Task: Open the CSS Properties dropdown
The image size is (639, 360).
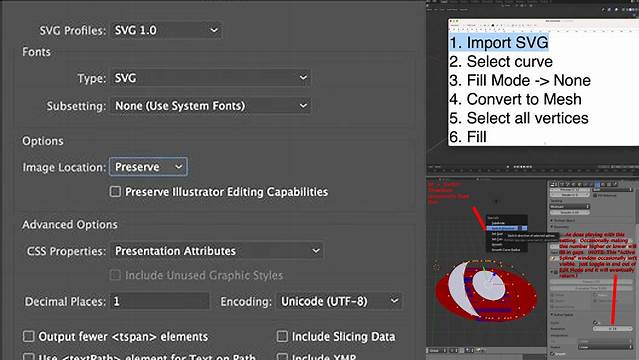Action: [x=217, y=251]
